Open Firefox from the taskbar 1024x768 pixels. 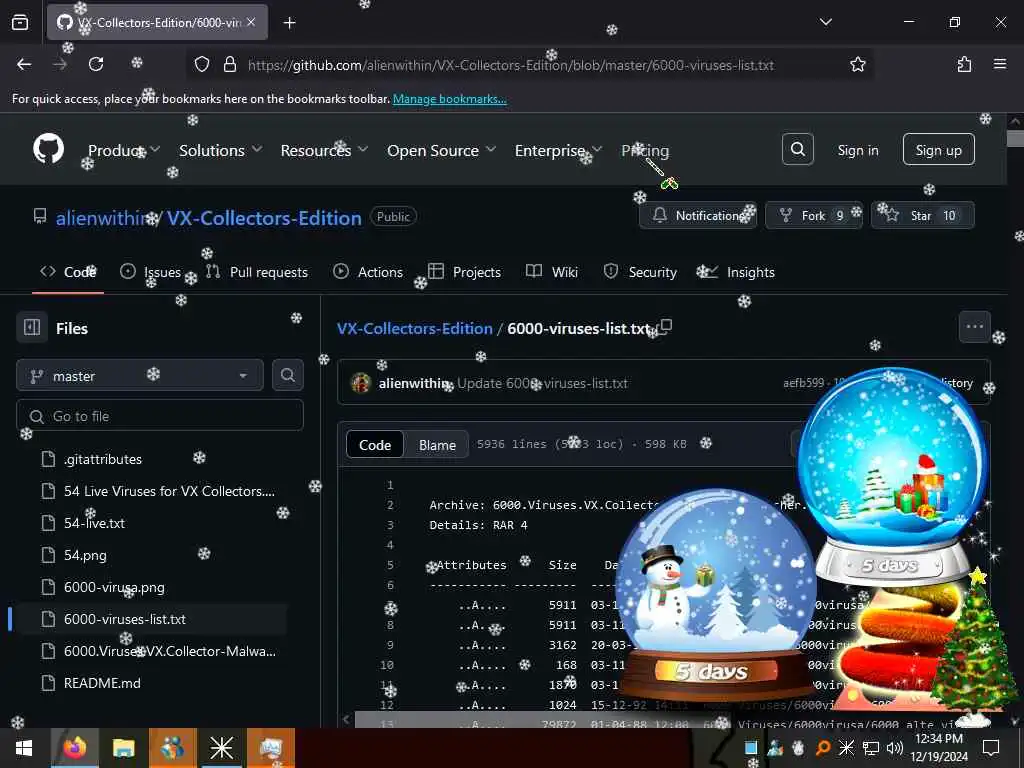tap(74, 748)
